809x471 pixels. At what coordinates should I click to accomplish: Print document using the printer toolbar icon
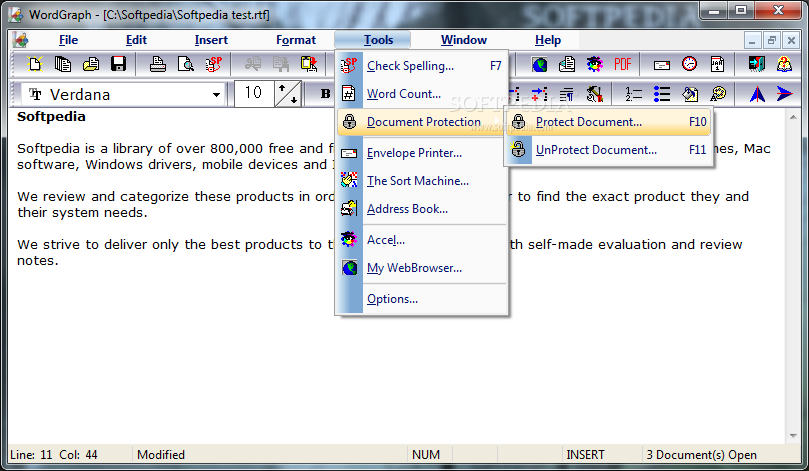tap(157, 64)
